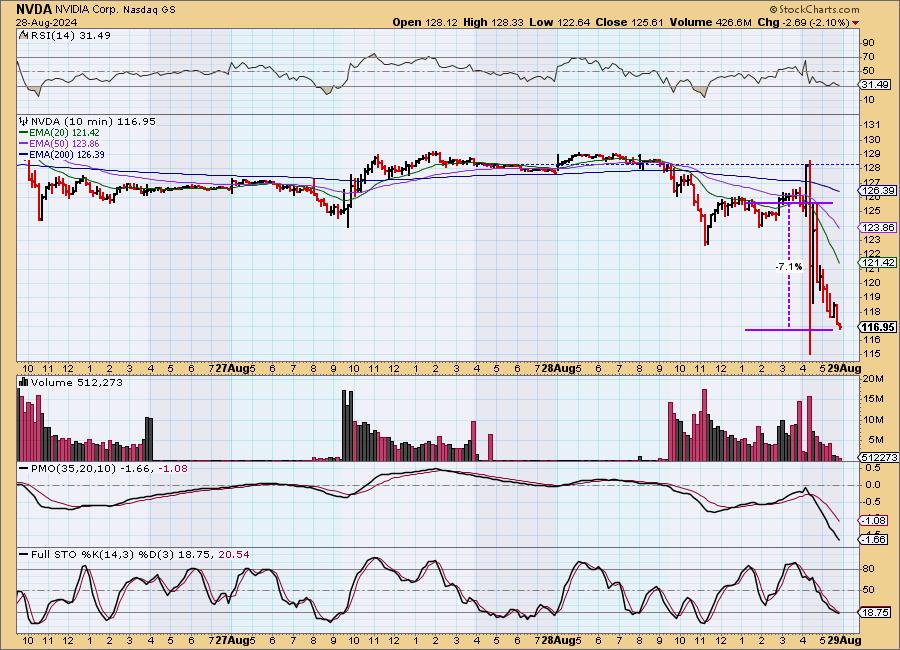Screen dimensions: 900x650
Task: Click the candlestick icon beside NVDA (10 min)
Action: (x=24, y=121)
